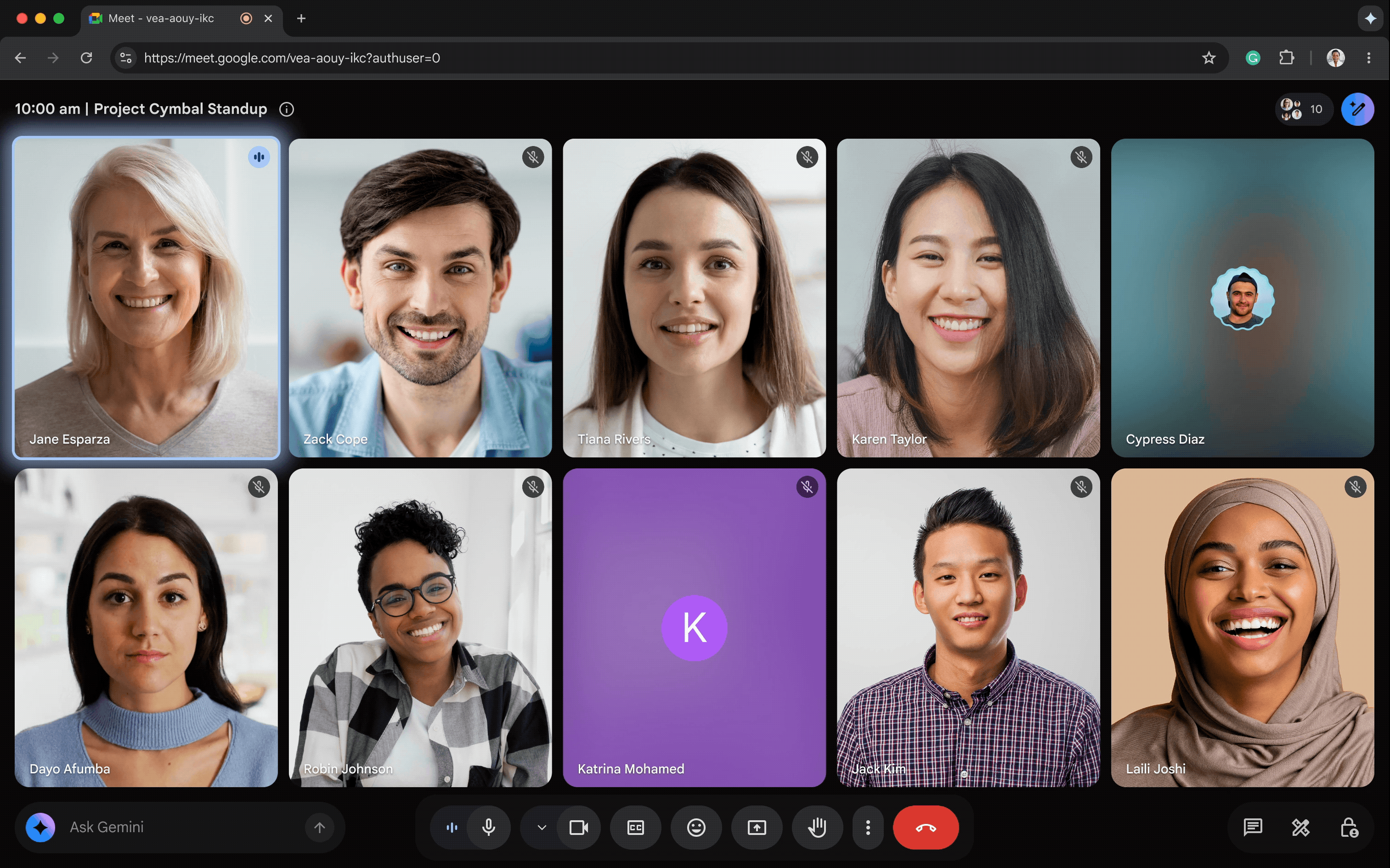Click the blue Gemini notes pencil button
The image size is (1390, 868).
tap(1357, 109)
